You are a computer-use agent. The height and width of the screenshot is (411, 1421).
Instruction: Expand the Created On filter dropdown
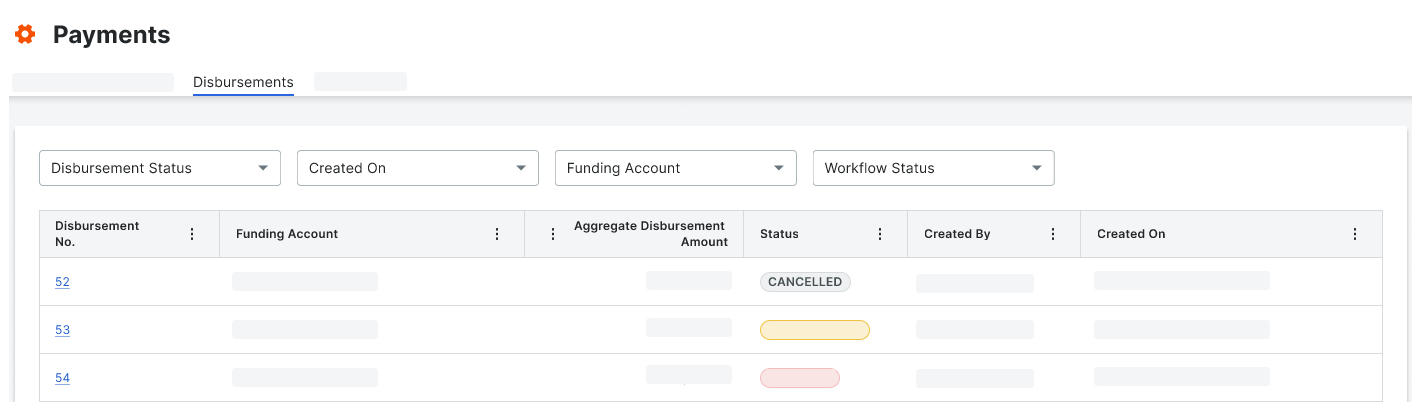pyautogui.click(x=418, y=168)
